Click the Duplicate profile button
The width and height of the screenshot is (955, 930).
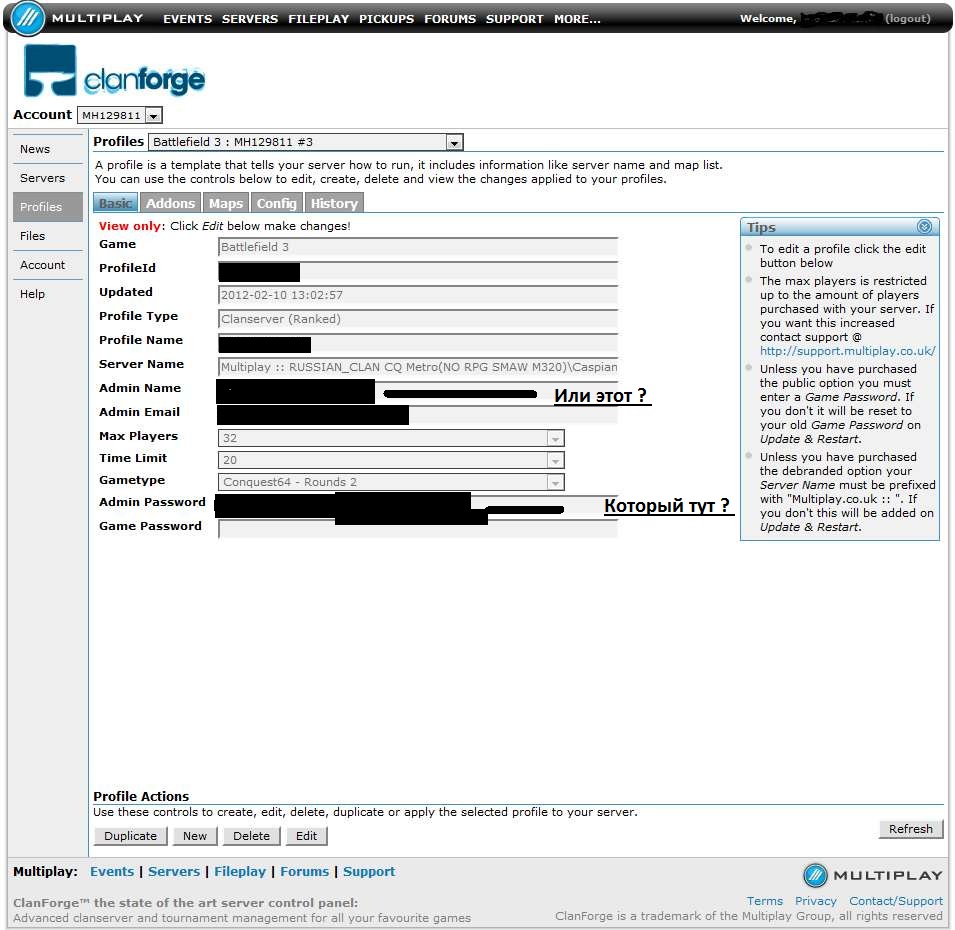[130, 836]
